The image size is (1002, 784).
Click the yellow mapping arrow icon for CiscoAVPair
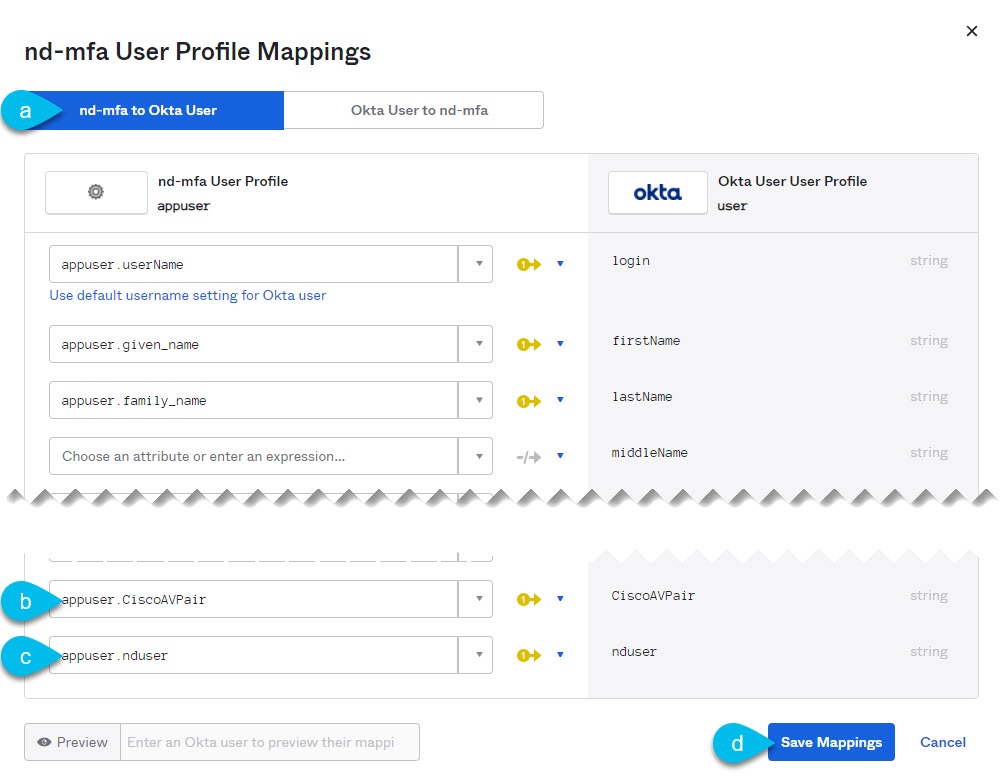coord(528,599)
